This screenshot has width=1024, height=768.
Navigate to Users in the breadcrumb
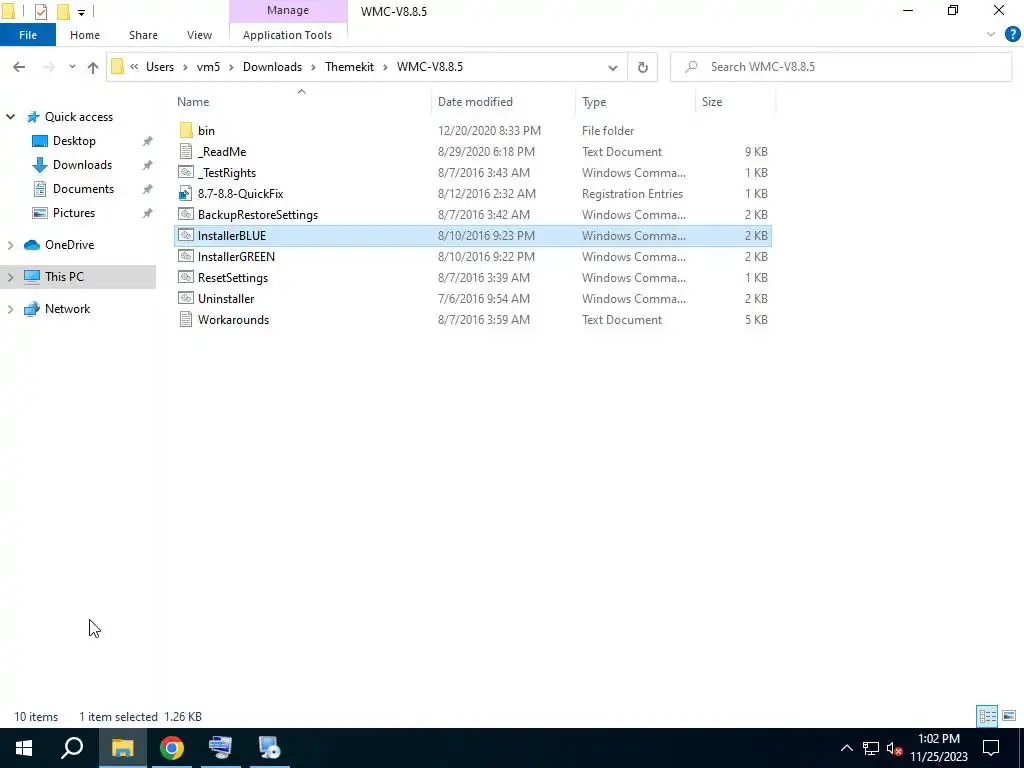point(160,67)
